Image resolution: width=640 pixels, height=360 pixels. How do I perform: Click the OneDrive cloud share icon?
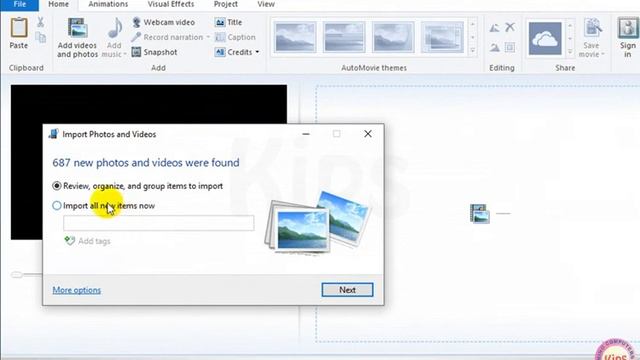point(545,39)
